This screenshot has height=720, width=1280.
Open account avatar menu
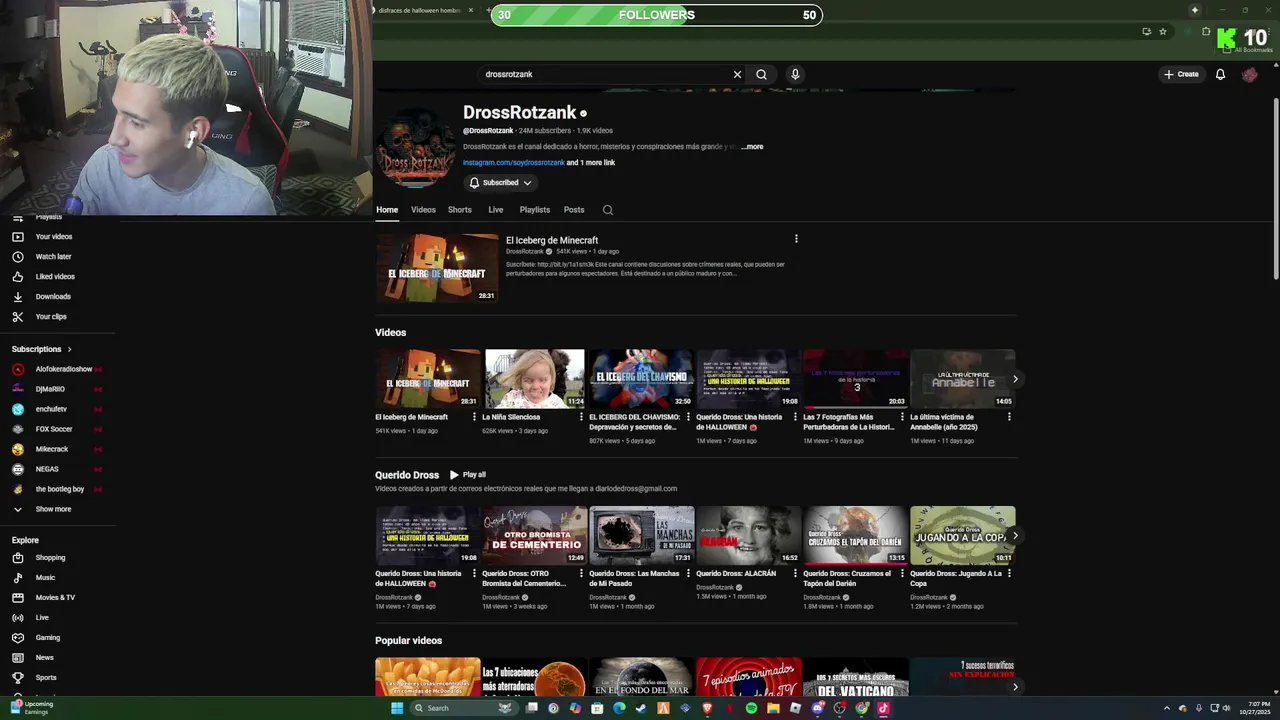[1249, 74]
